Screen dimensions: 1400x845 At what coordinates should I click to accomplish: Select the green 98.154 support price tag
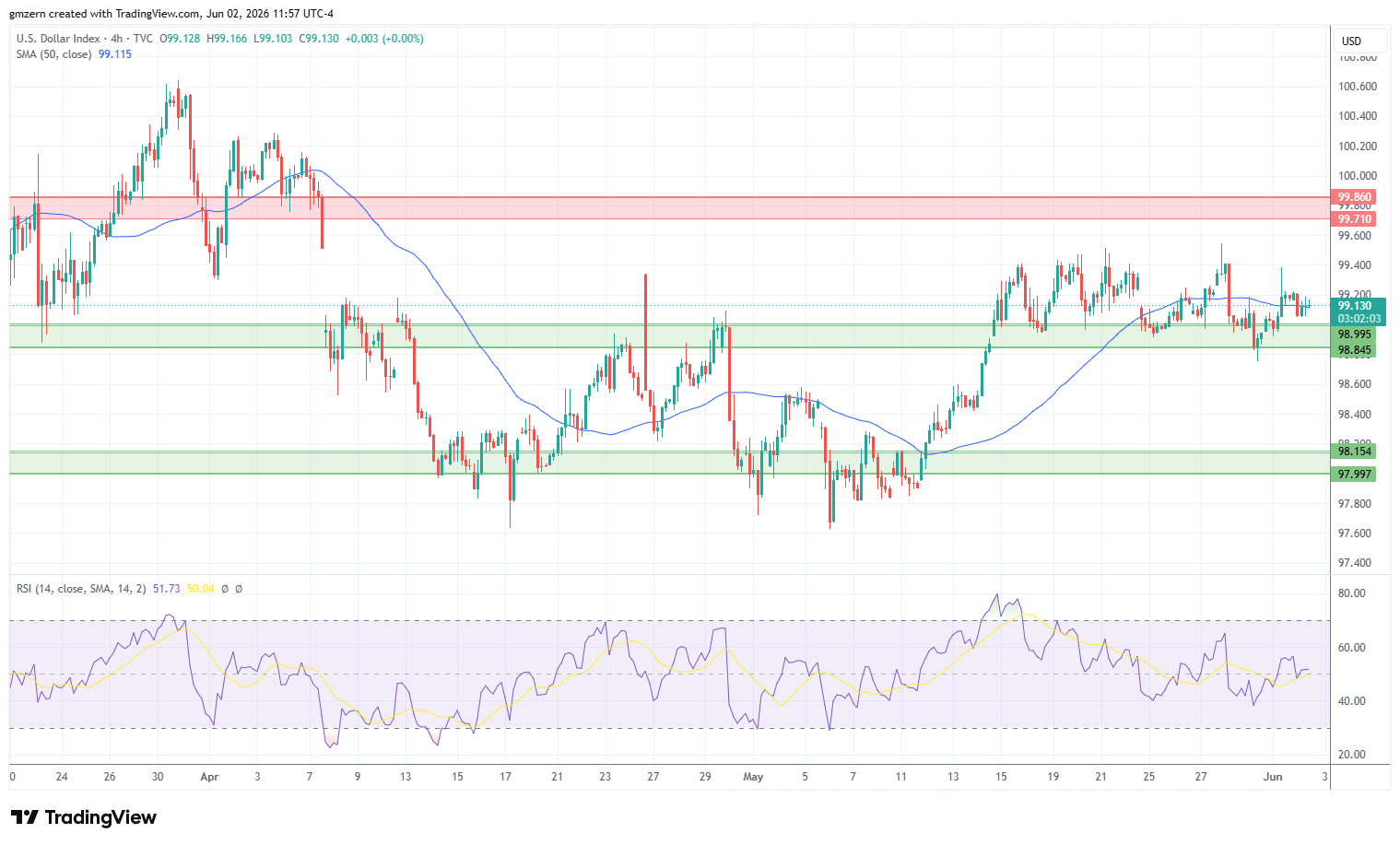(1355, 451)
